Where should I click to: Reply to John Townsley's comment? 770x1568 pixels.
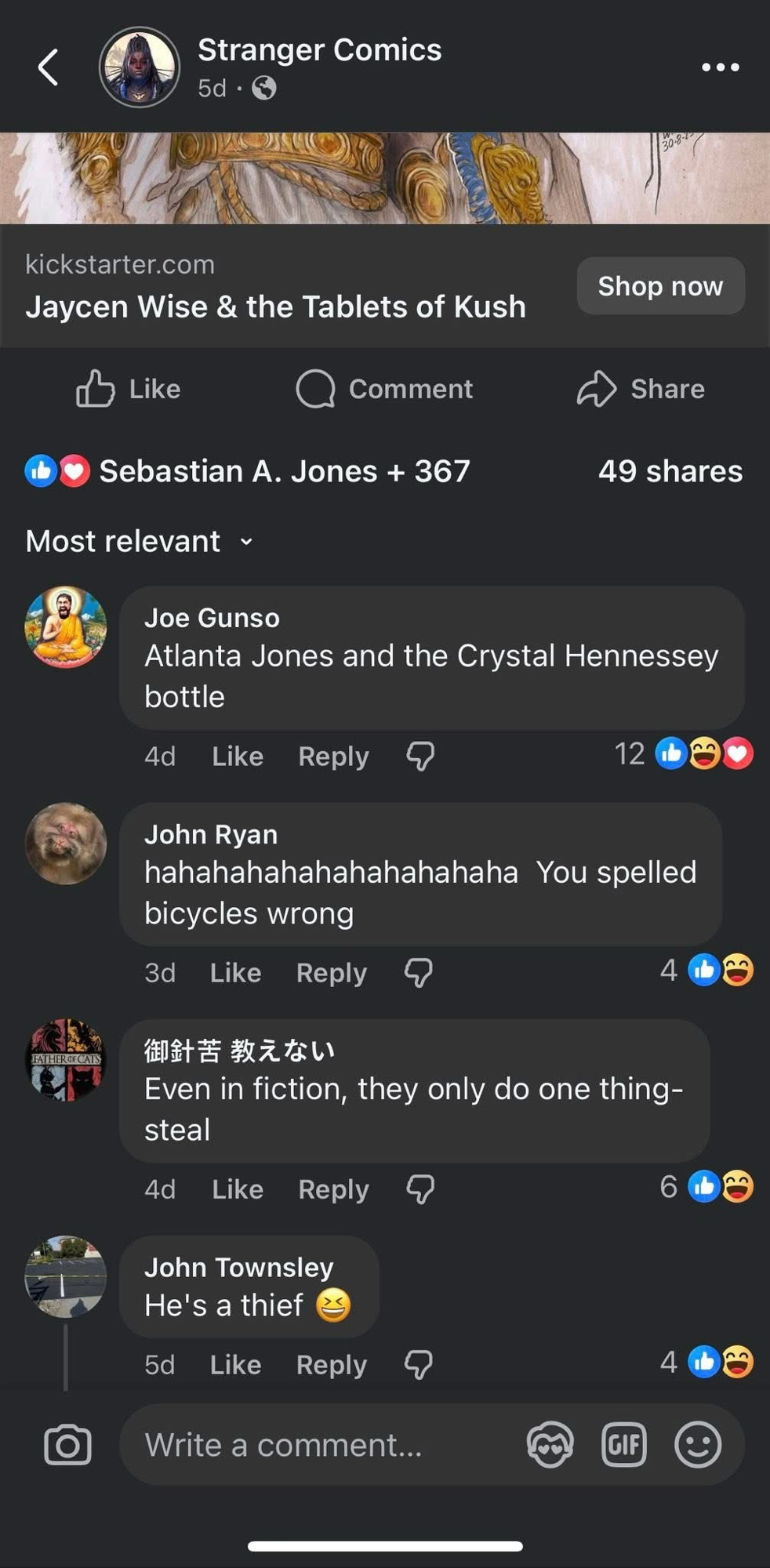click(x=331, y=1365)
